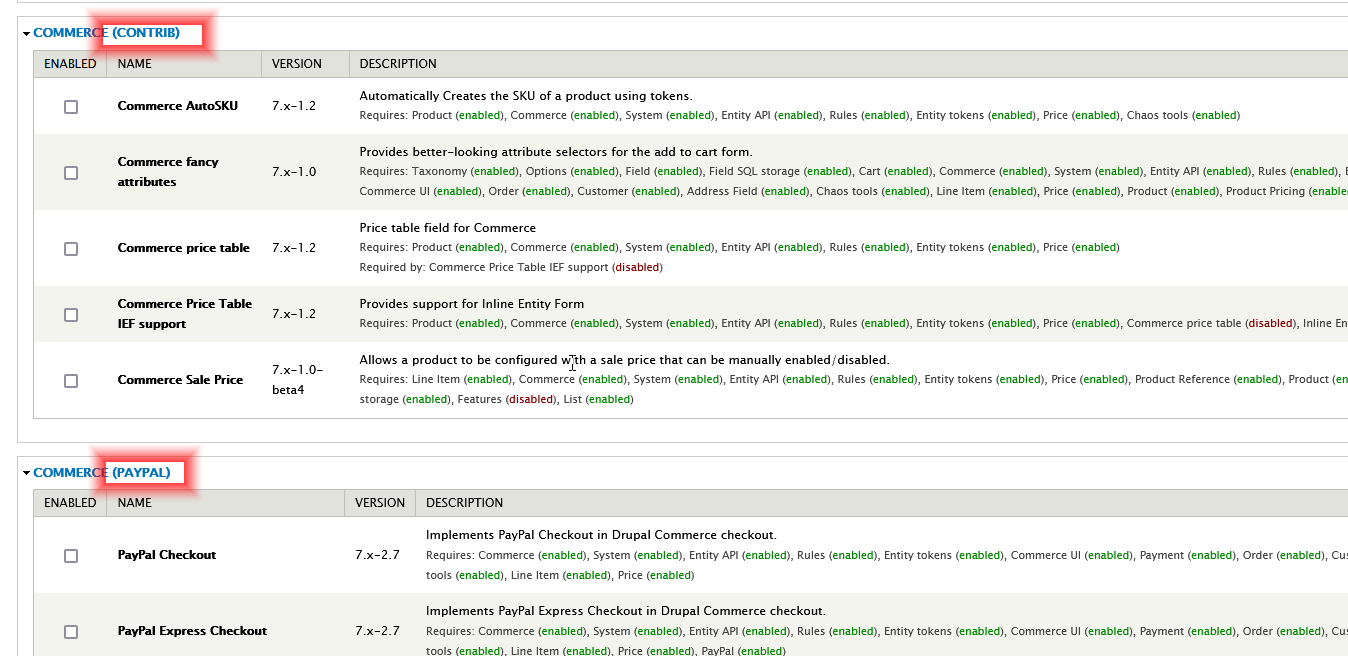The image size is (1348, 656).
Task: Select the Commerce price table module name
Action: pos(184,248)
